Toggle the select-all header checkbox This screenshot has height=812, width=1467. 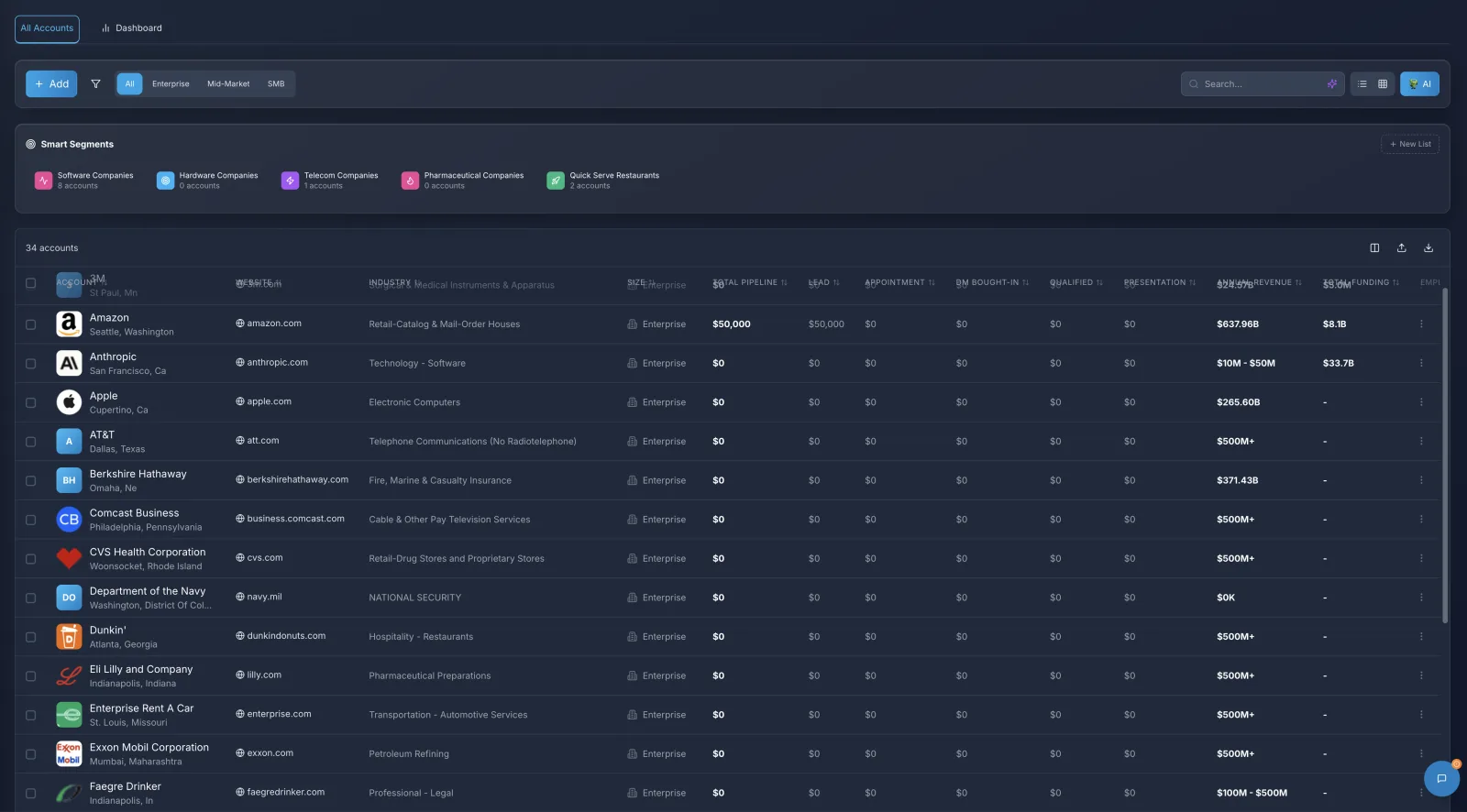[30, 283]
